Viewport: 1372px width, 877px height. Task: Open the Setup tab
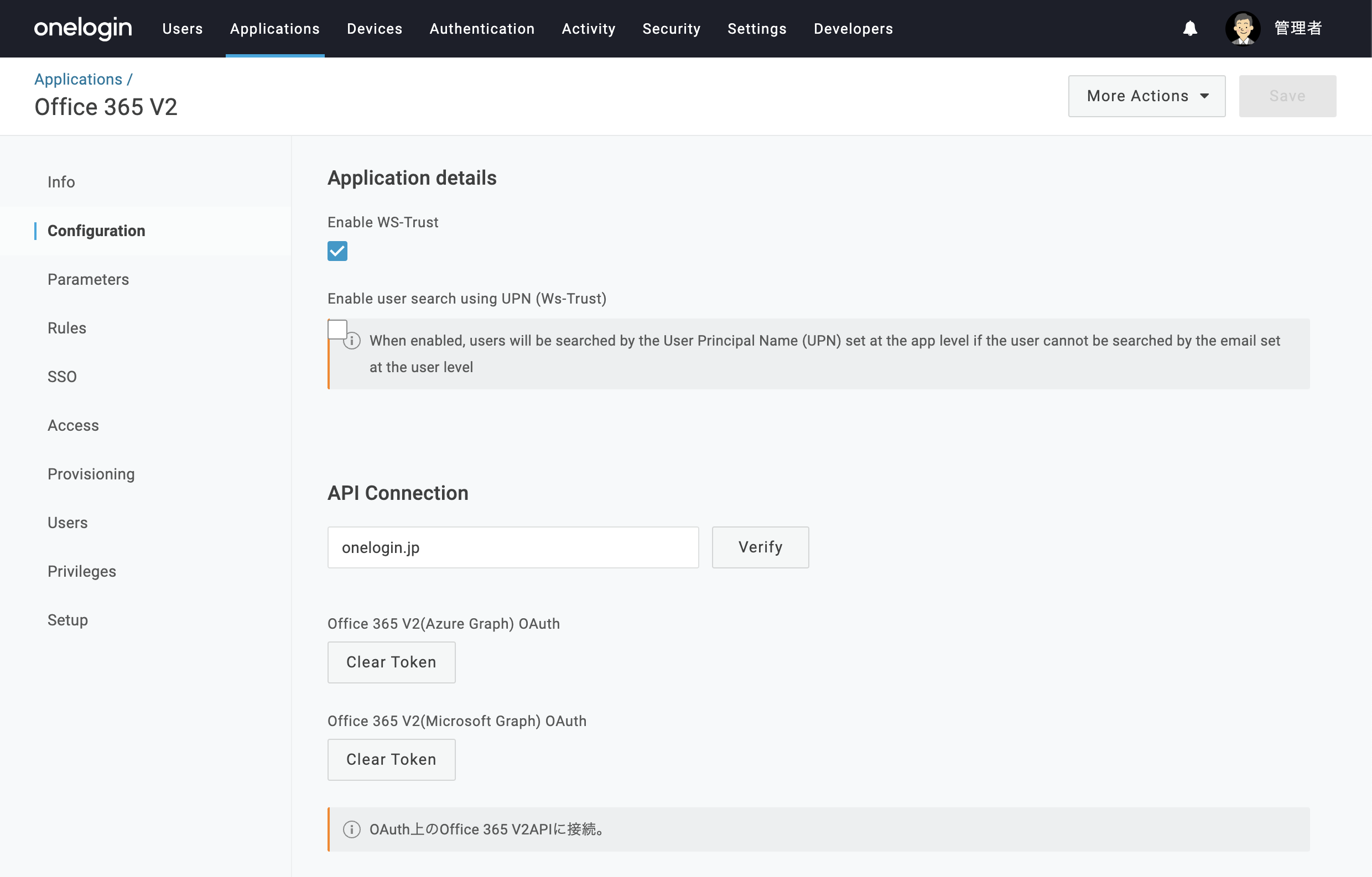pos(68,620)
